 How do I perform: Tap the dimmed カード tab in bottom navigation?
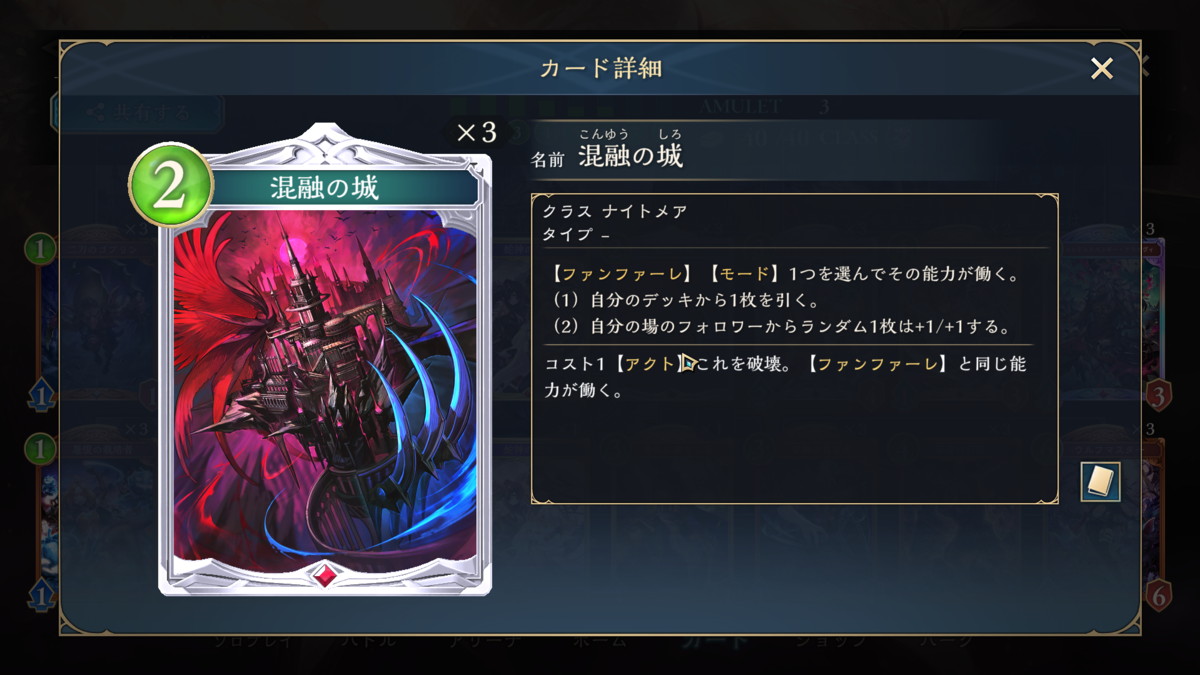click(717, 643)
